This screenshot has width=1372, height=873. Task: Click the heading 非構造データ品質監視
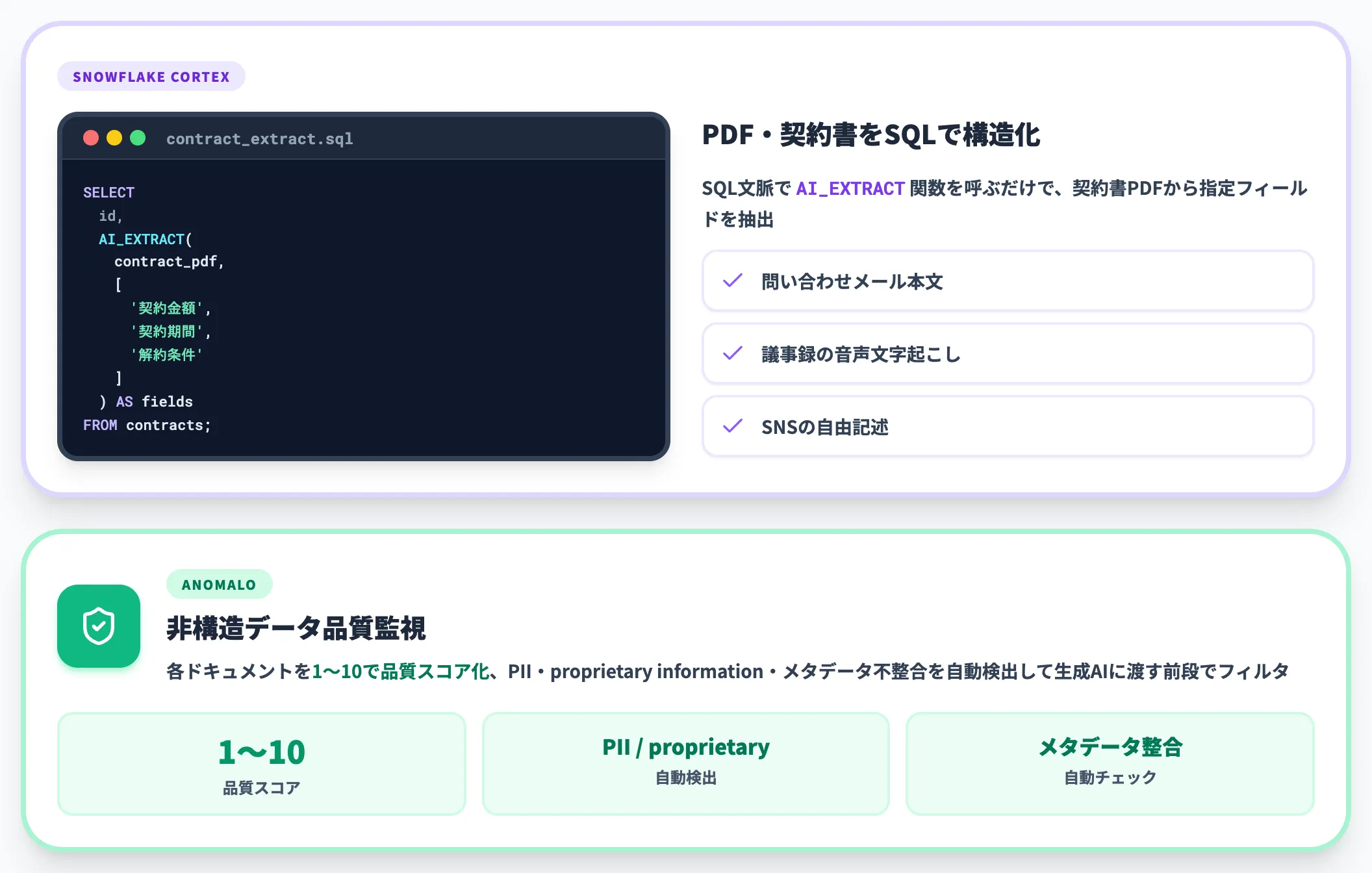click(x=296, y=628)
